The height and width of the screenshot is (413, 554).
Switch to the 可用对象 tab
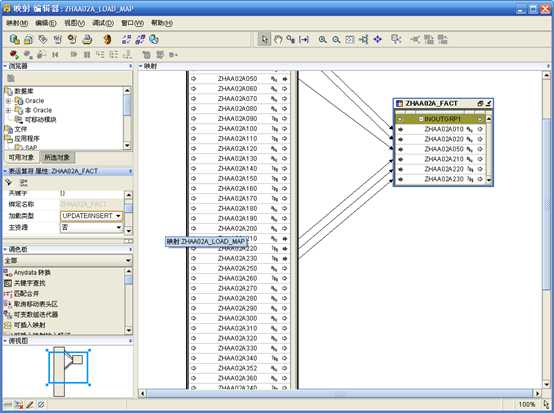click(21, 158)
